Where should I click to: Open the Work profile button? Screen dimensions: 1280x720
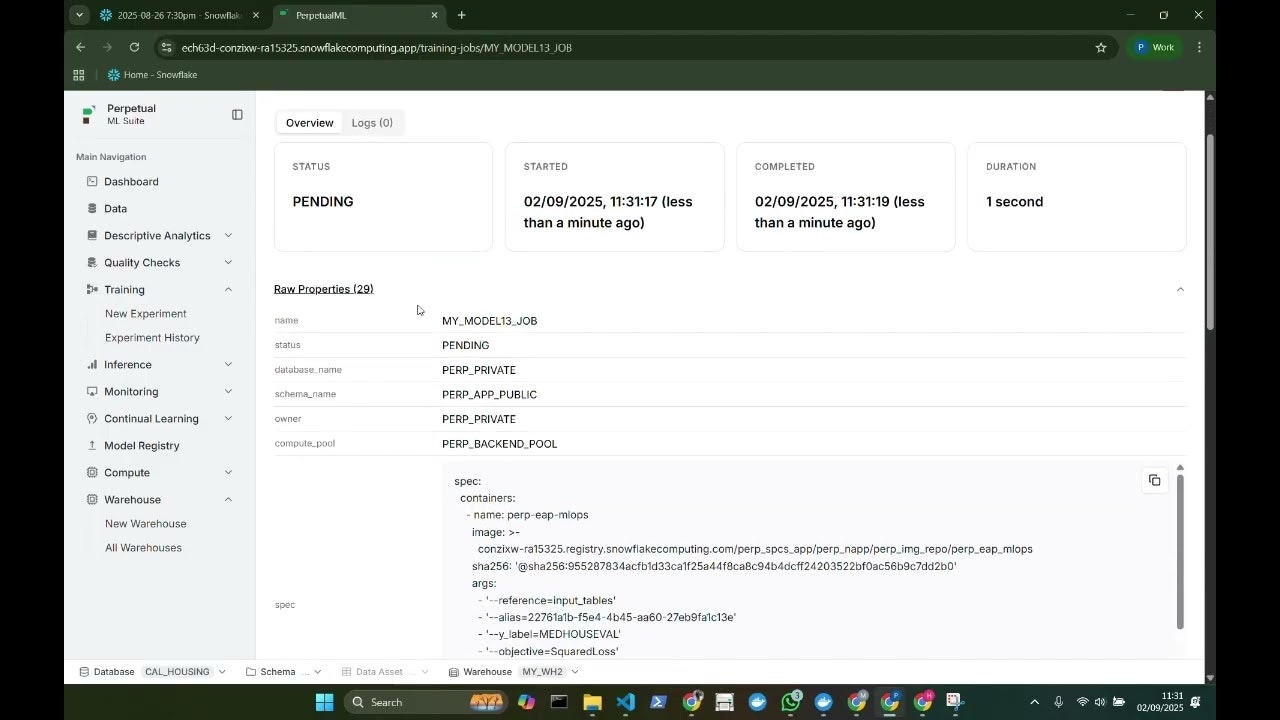click(1154, 47)
